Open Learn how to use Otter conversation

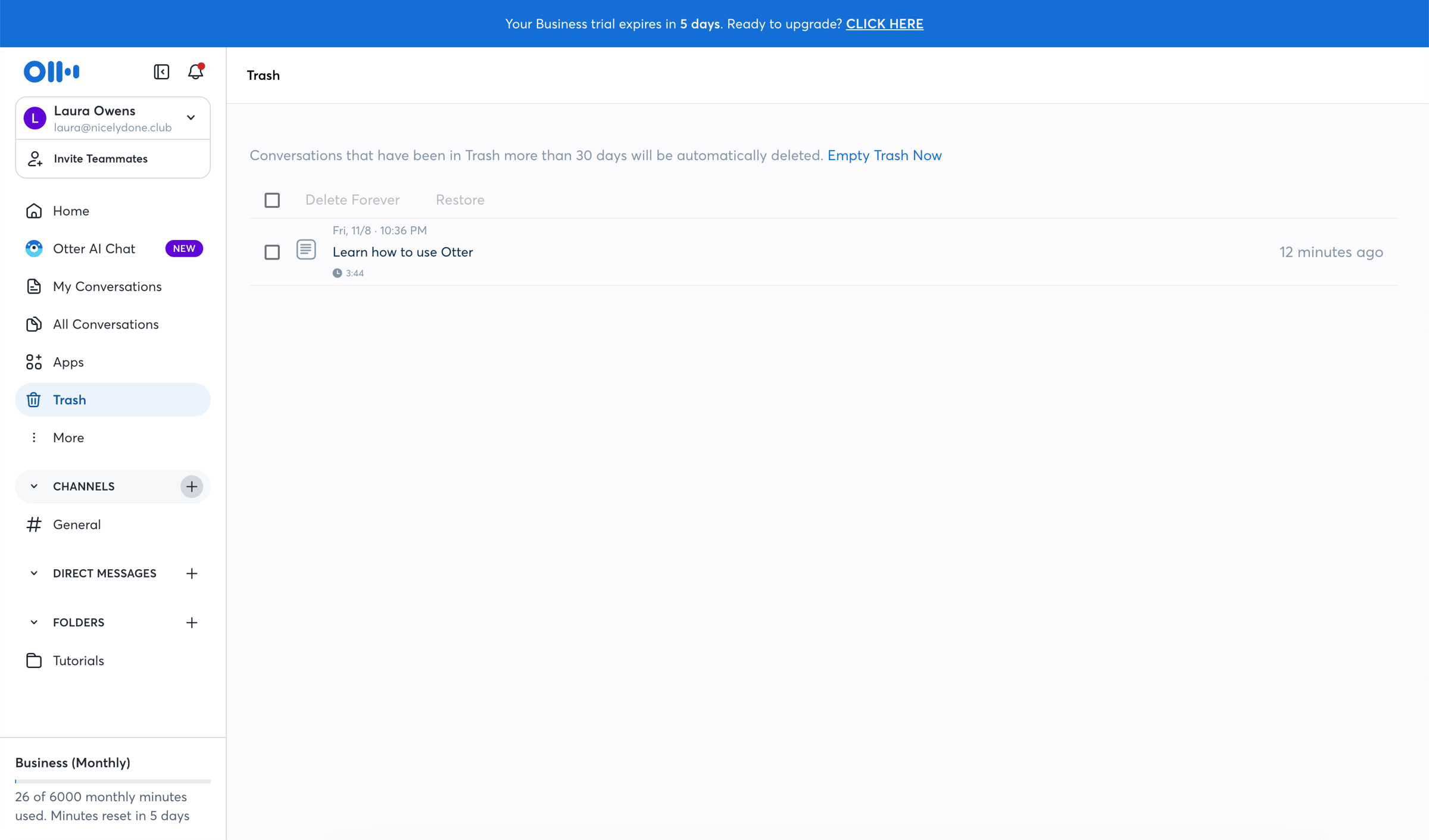[x=403, y=252]
